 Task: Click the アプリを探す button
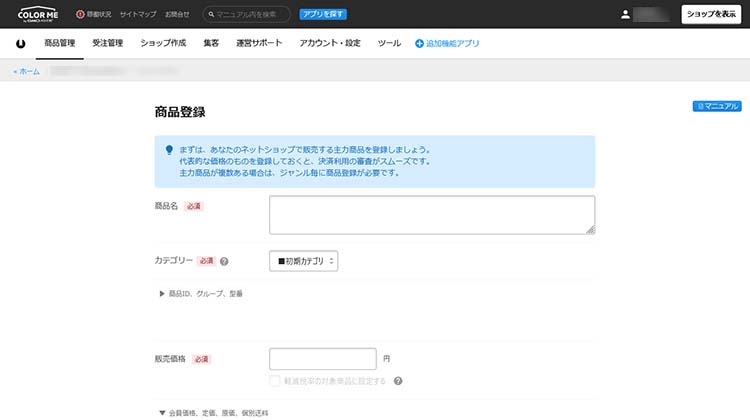pyautogui.click(x=323, y=14)
